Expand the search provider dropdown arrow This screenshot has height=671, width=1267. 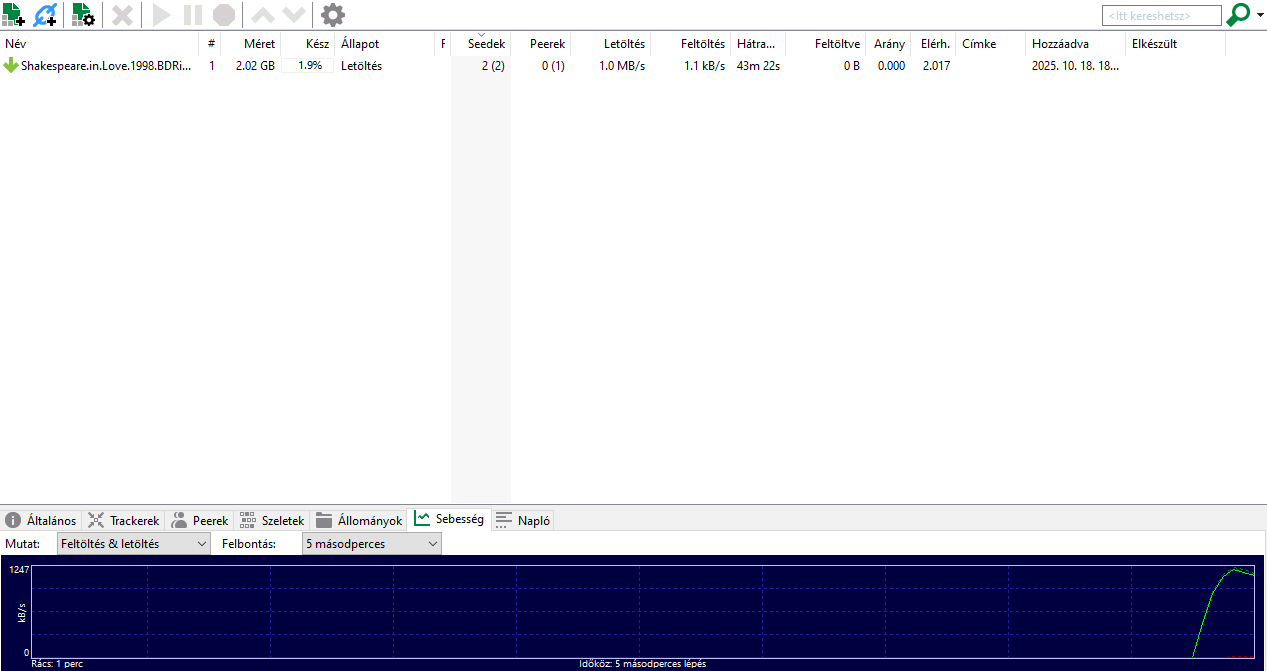point(1259,16)
